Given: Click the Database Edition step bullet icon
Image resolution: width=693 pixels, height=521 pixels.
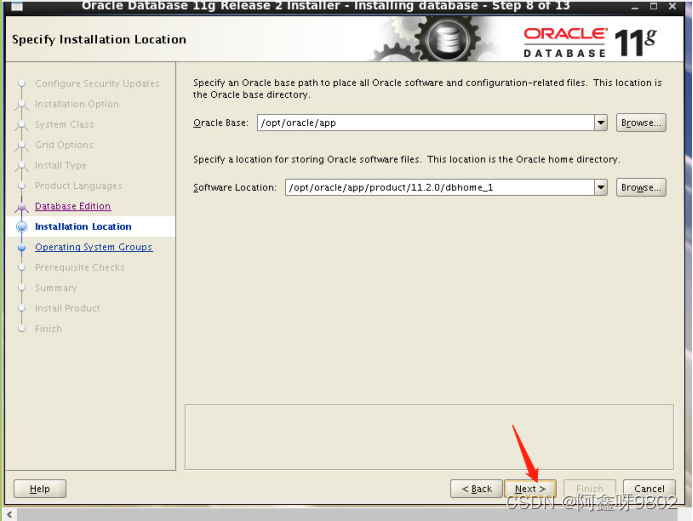Looking at the screenshot, I should (x=22, y=206).
